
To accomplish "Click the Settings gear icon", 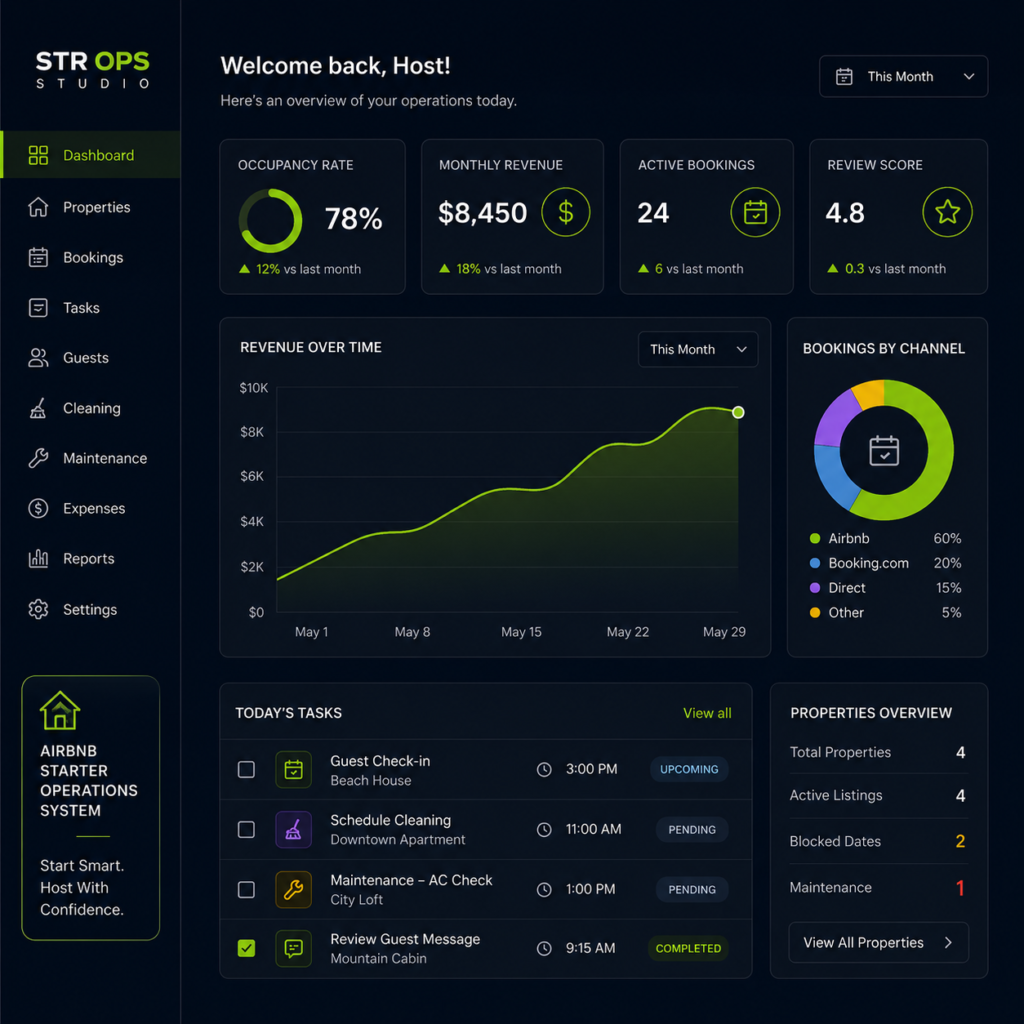I will pyautogui.click(x=38, y=609).
